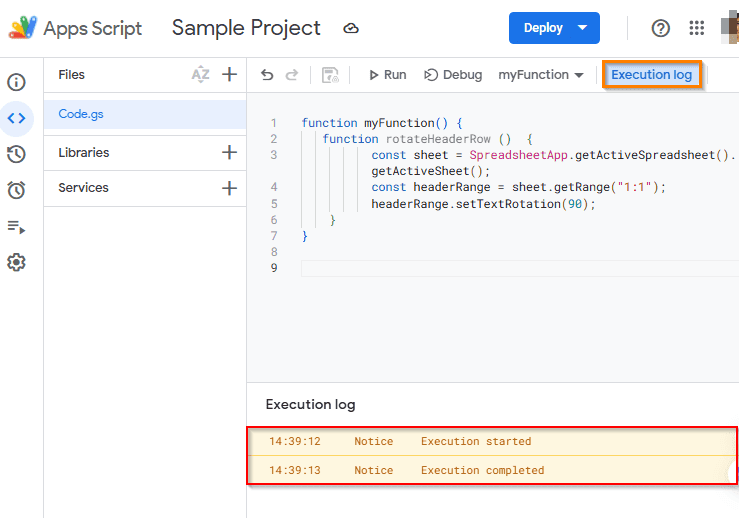
Task: Run the selected function
Action: pyautogui.click(x=387, y=75)
